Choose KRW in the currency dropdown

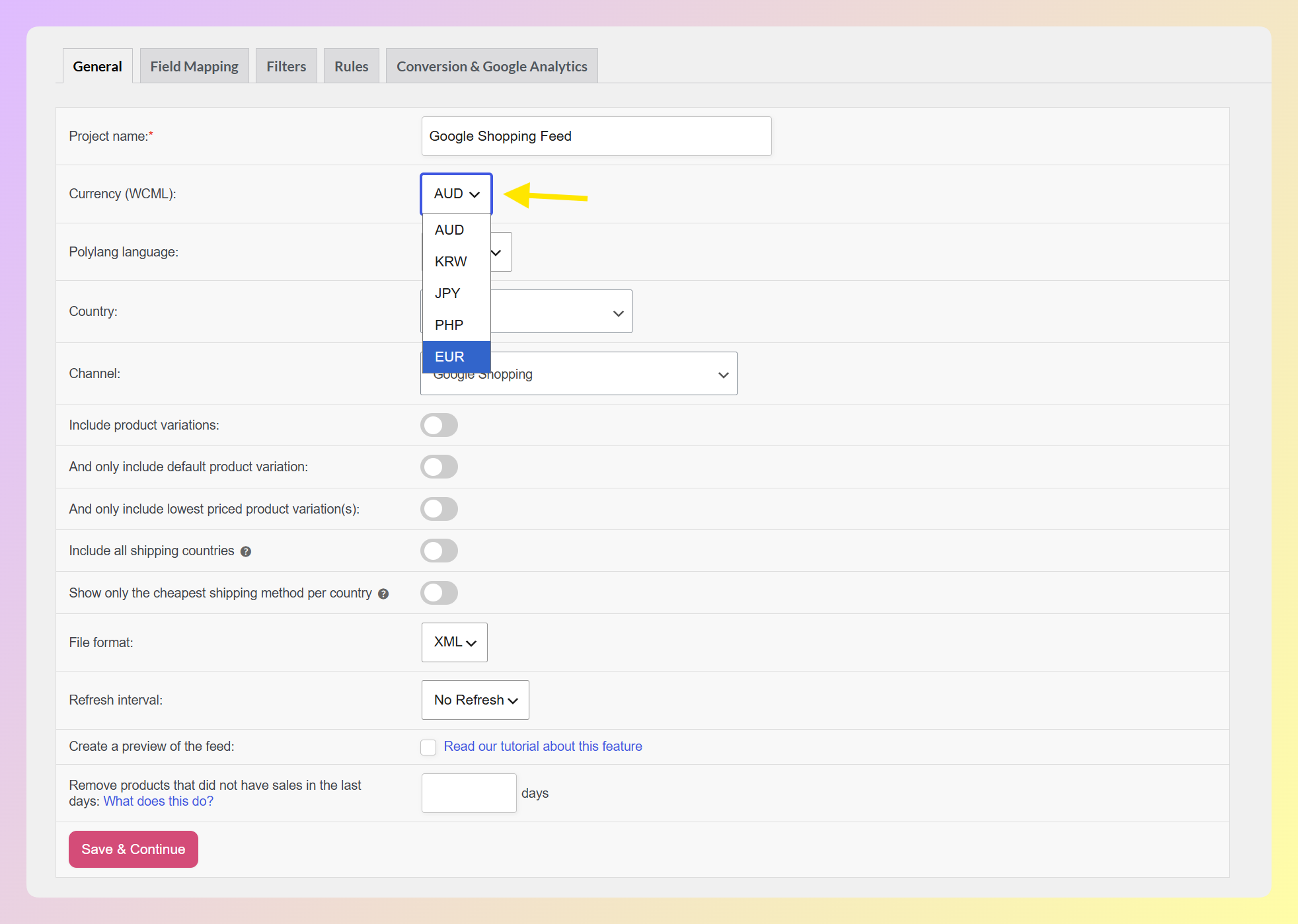pyautogui.click(x=457, y=262)
